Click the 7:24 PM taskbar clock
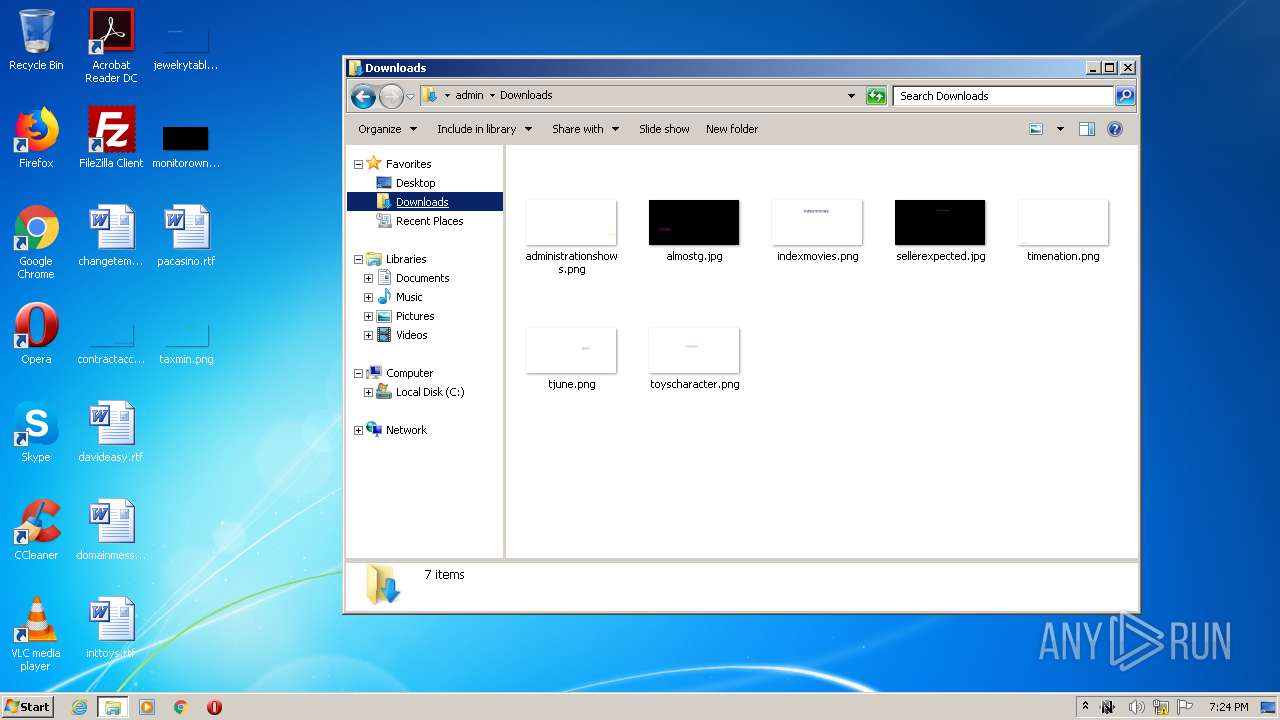 (x=1228, y=707)
